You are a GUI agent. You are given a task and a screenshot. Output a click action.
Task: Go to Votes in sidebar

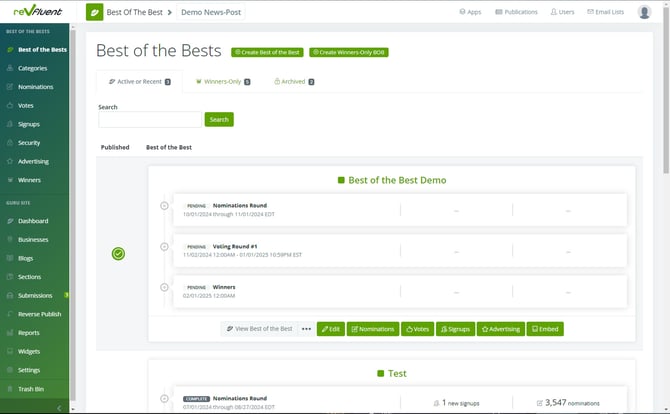tap(26, 105)
